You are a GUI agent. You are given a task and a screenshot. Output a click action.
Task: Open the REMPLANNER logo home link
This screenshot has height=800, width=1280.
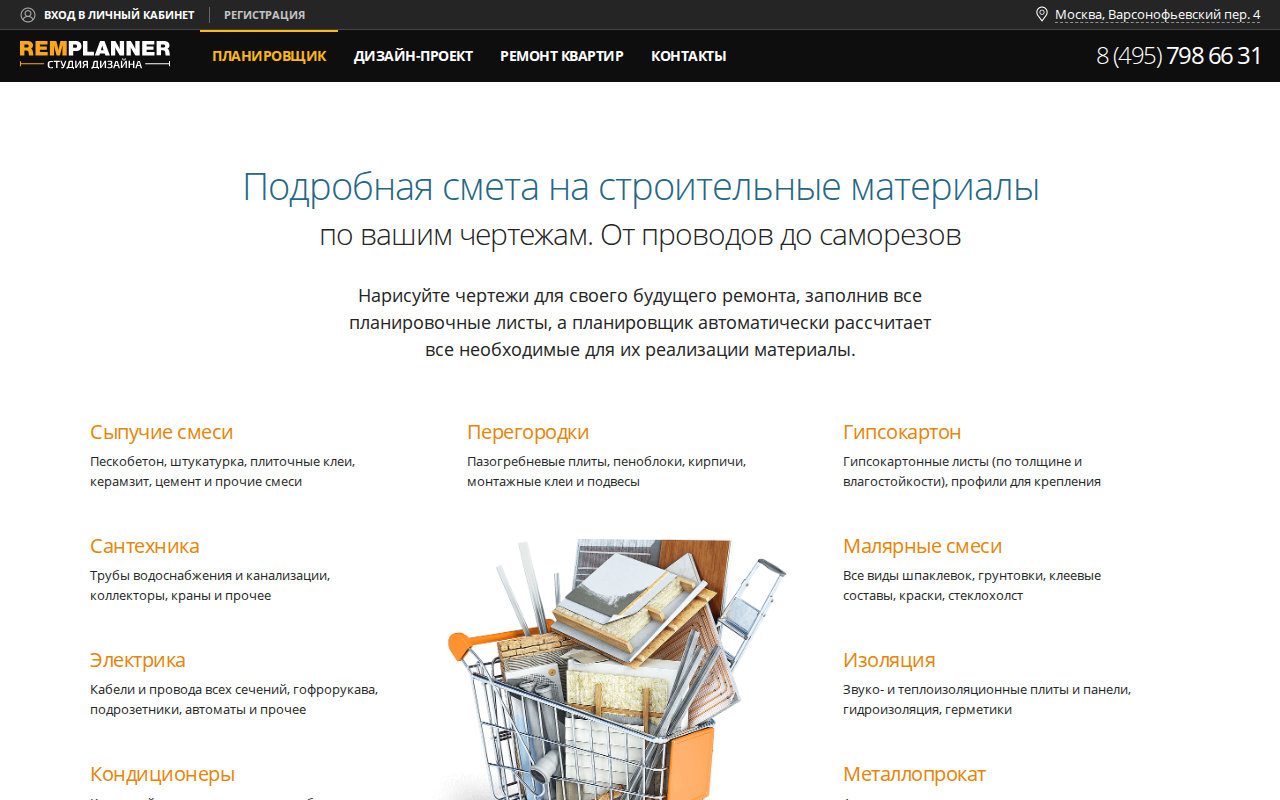95,55
